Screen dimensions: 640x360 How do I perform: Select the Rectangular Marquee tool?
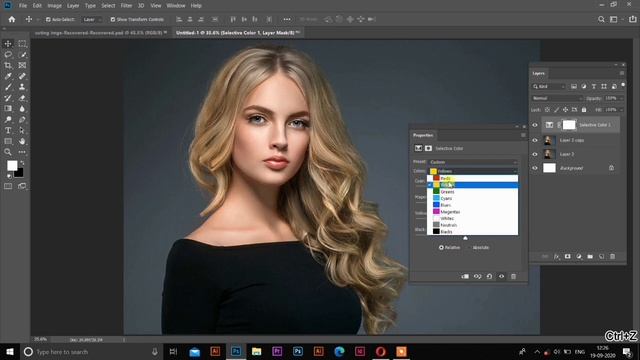22,44
